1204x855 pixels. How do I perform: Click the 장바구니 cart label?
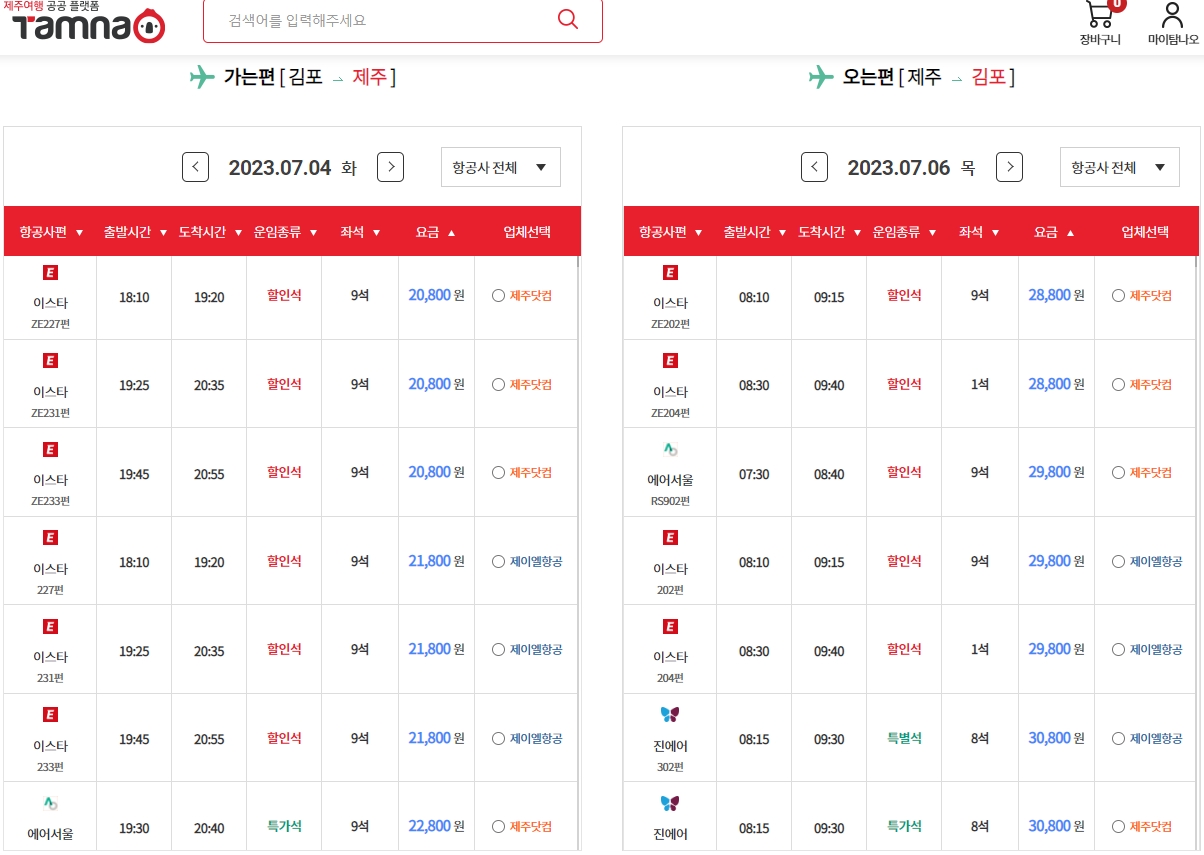point(1100,40)
